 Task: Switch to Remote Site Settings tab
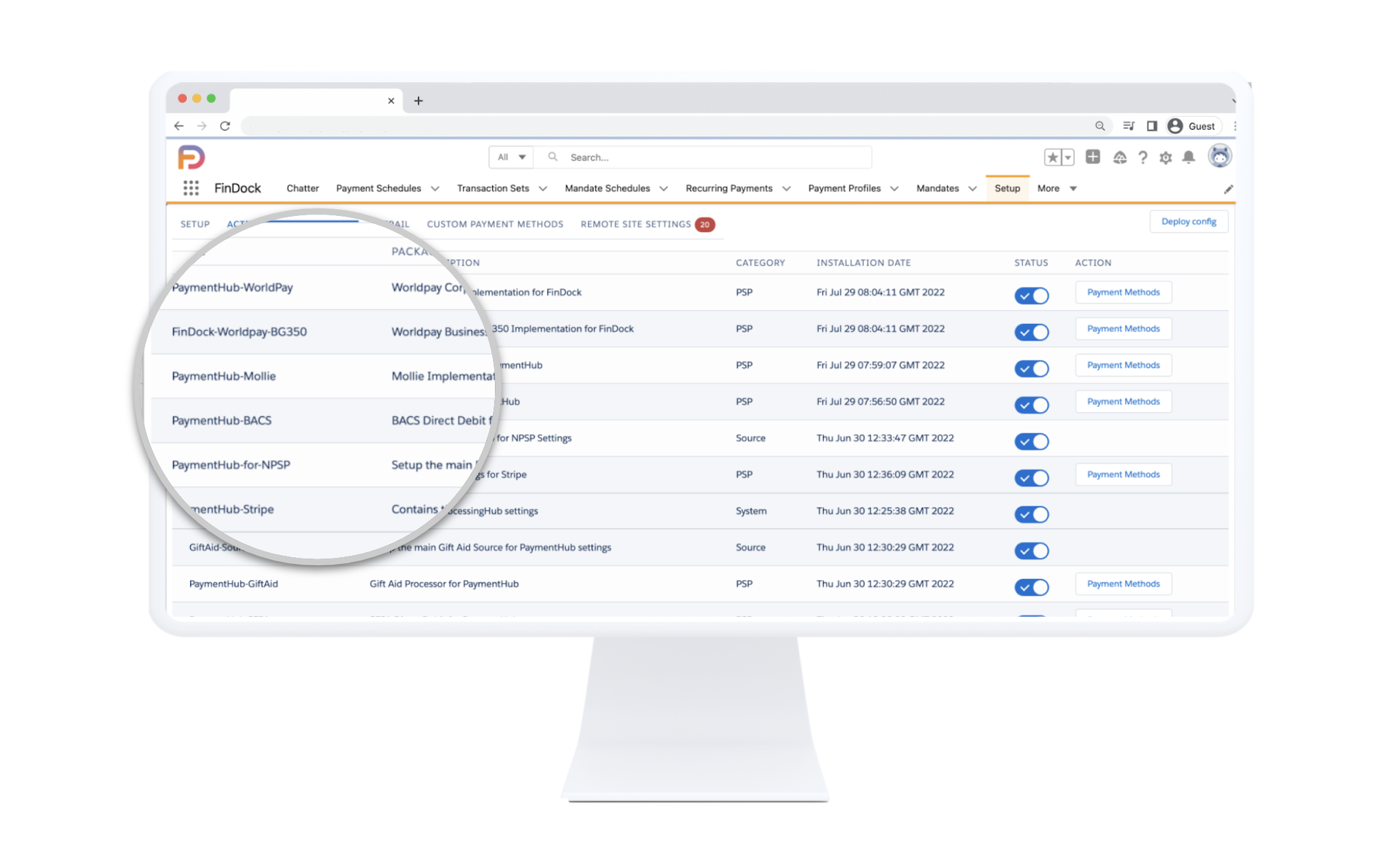635,224
